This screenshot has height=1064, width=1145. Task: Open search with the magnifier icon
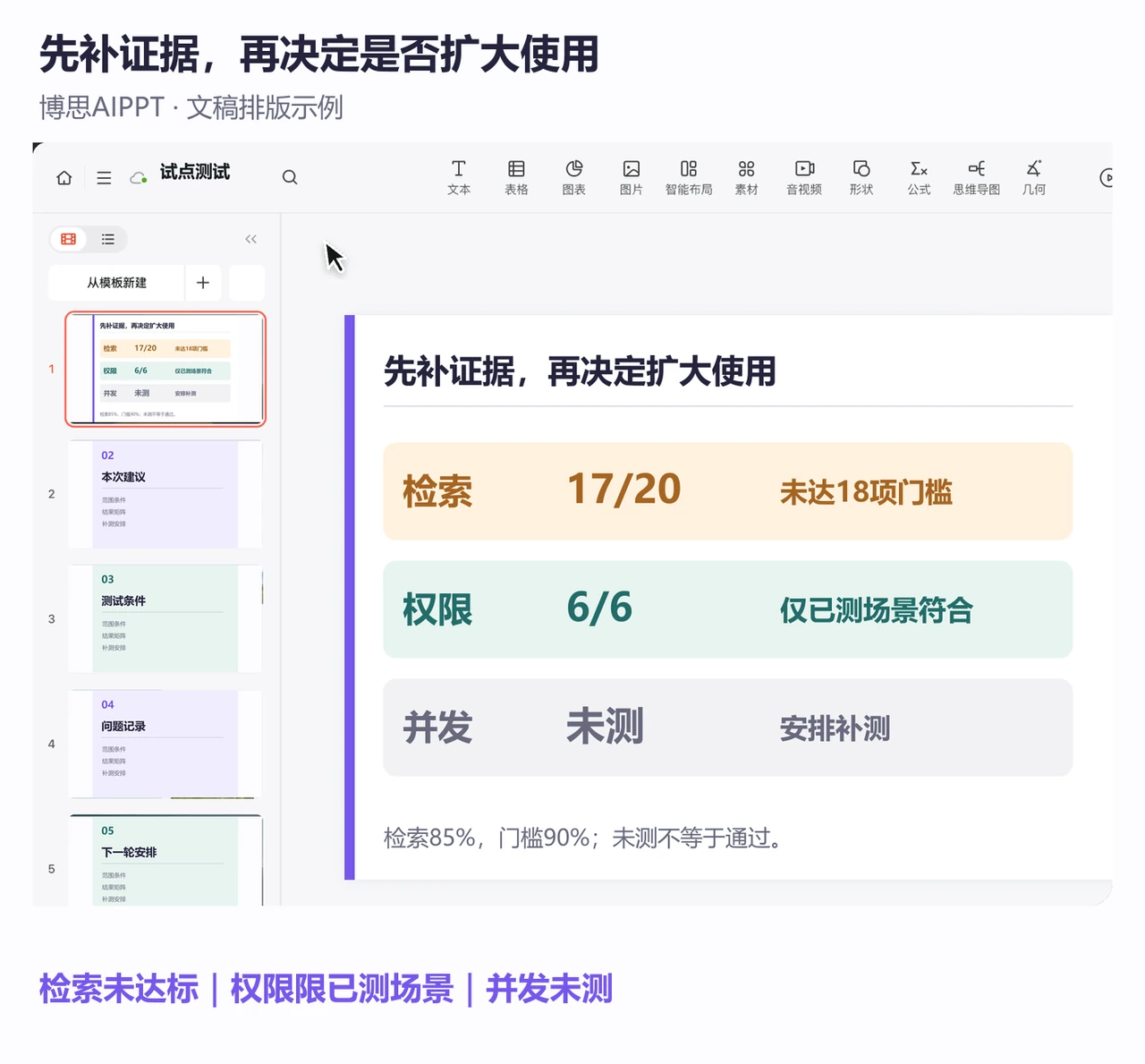pyautogui.click(x=290, y=177)
